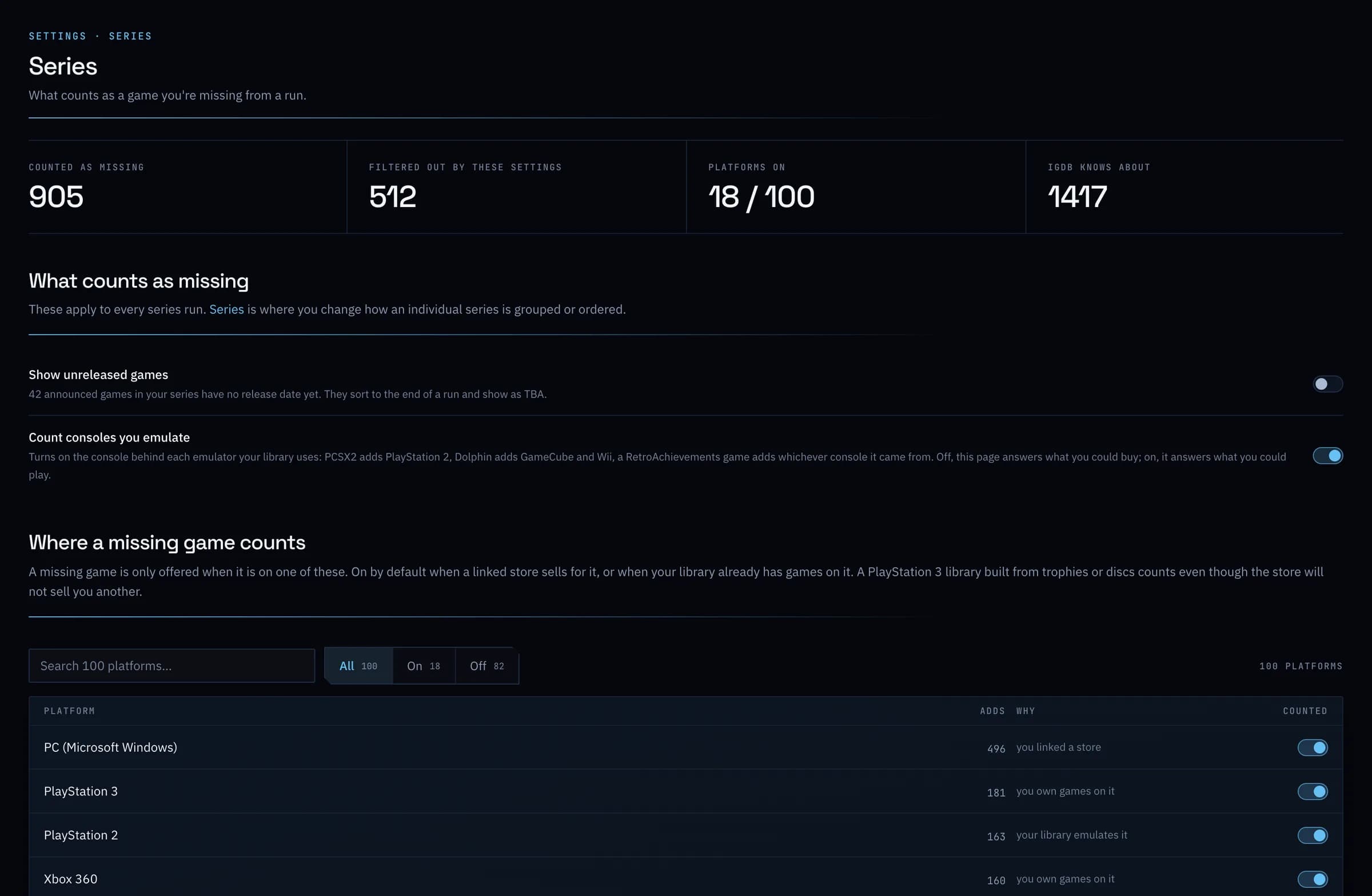Click the 'What counts as missing' heading
This screenshot has height=896, width=1372.
139,281
